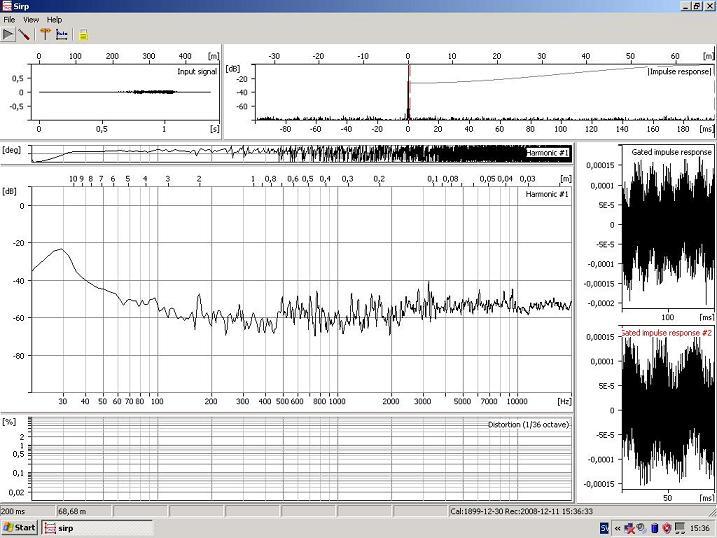This screenshot has height=538, width=717.
Task: Open the File menu
Action: click(9, 19)
